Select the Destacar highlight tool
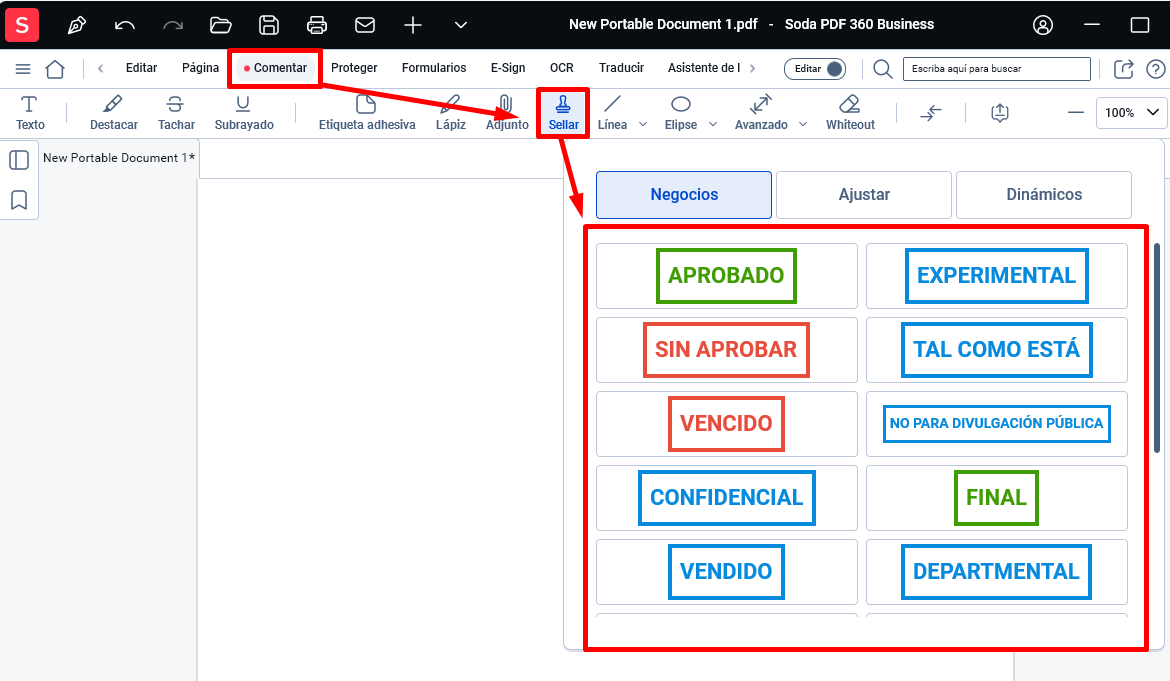 point(114,113)
